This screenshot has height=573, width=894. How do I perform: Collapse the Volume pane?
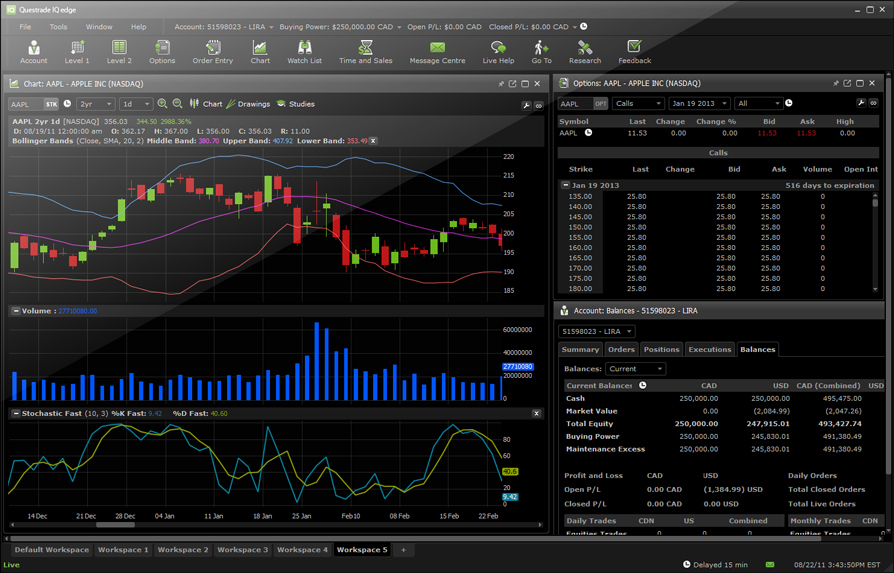pos(16,311)
